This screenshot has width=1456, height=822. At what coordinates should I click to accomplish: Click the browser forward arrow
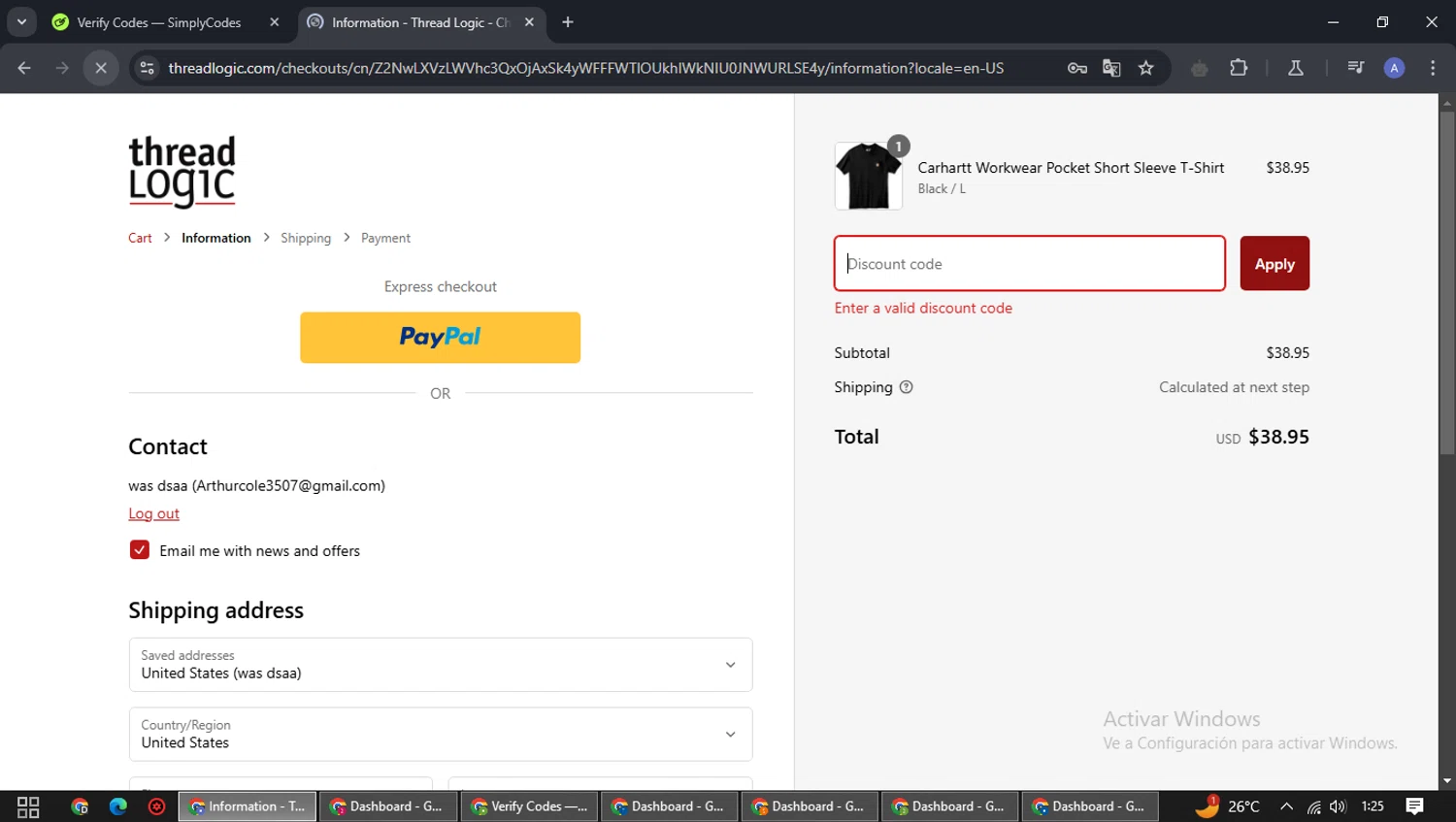(62, 68)
